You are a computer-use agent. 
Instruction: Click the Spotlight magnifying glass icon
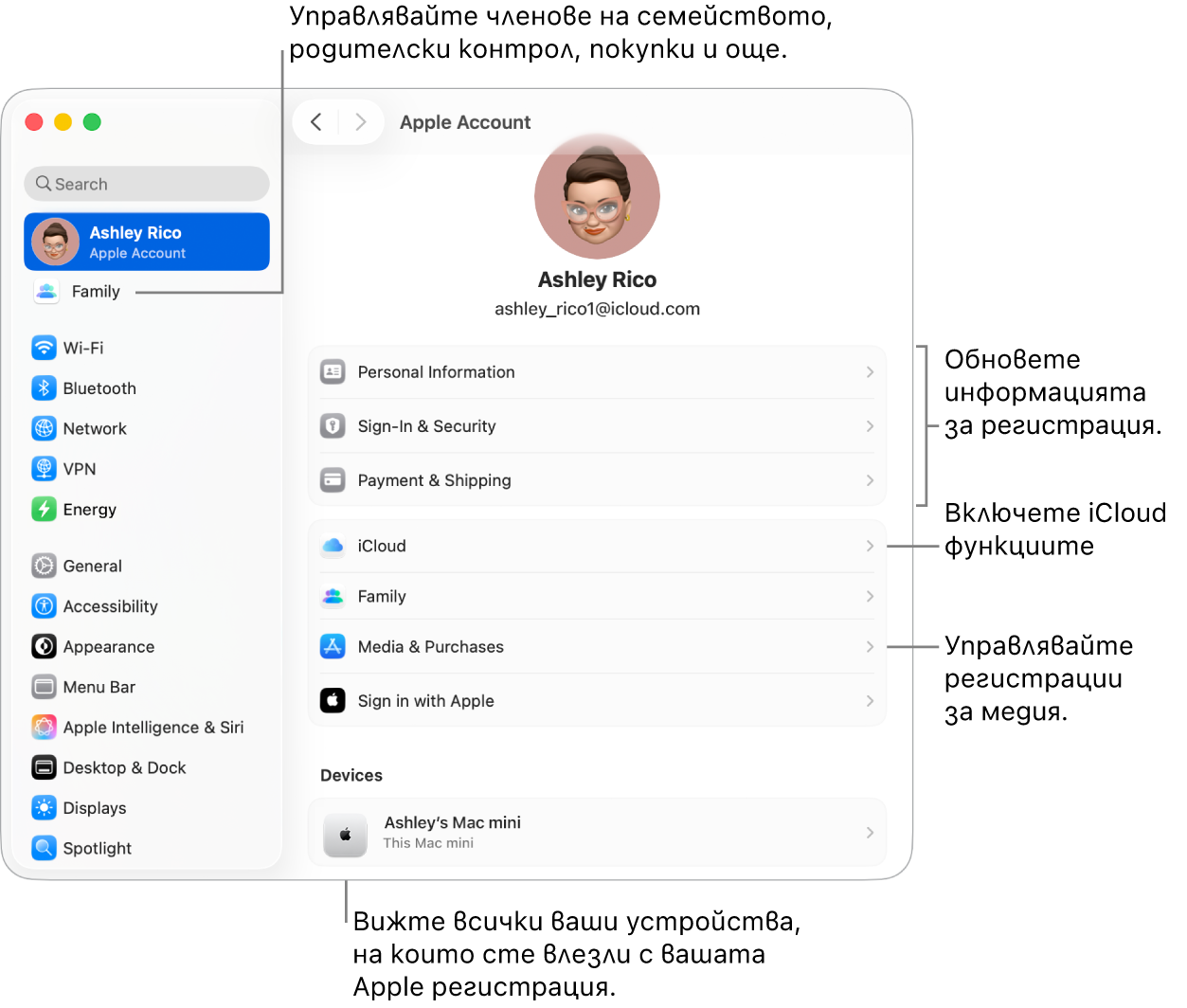(44, 848)
